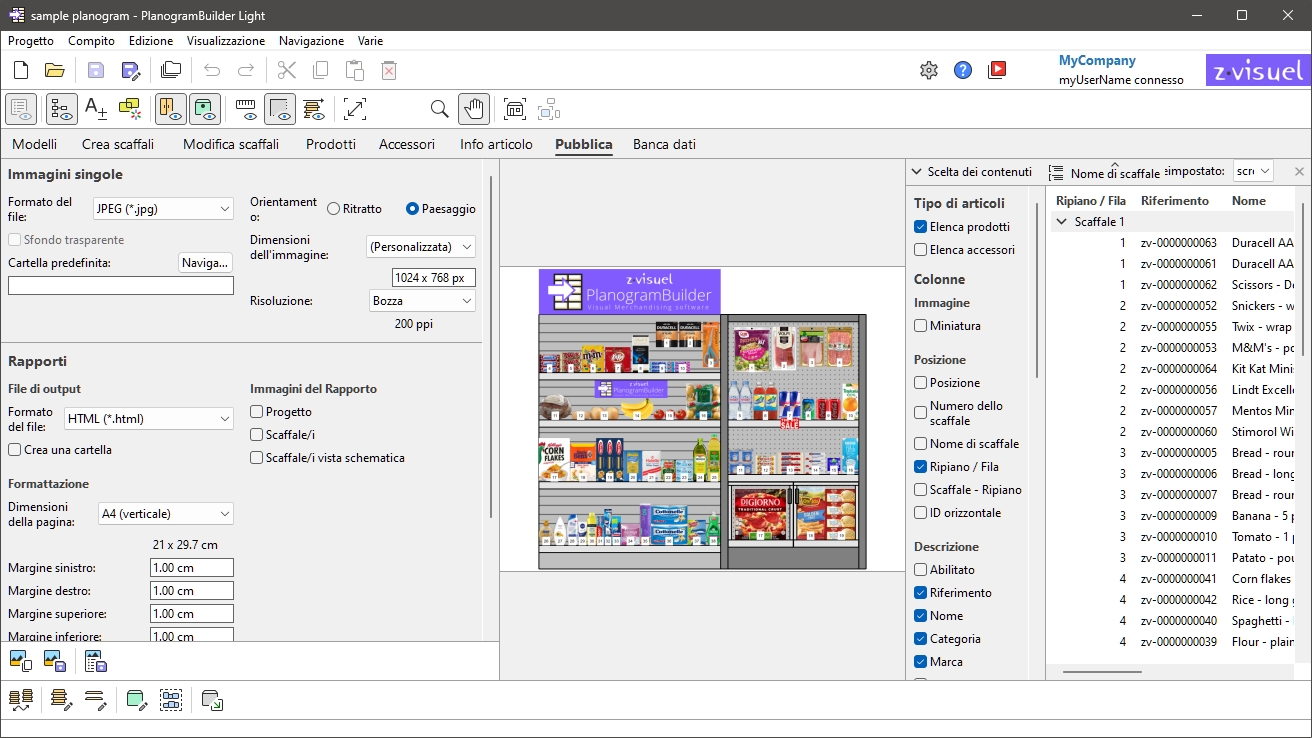
Task: Check Elenca accessori checkbox
Action: tap(921, 250)
